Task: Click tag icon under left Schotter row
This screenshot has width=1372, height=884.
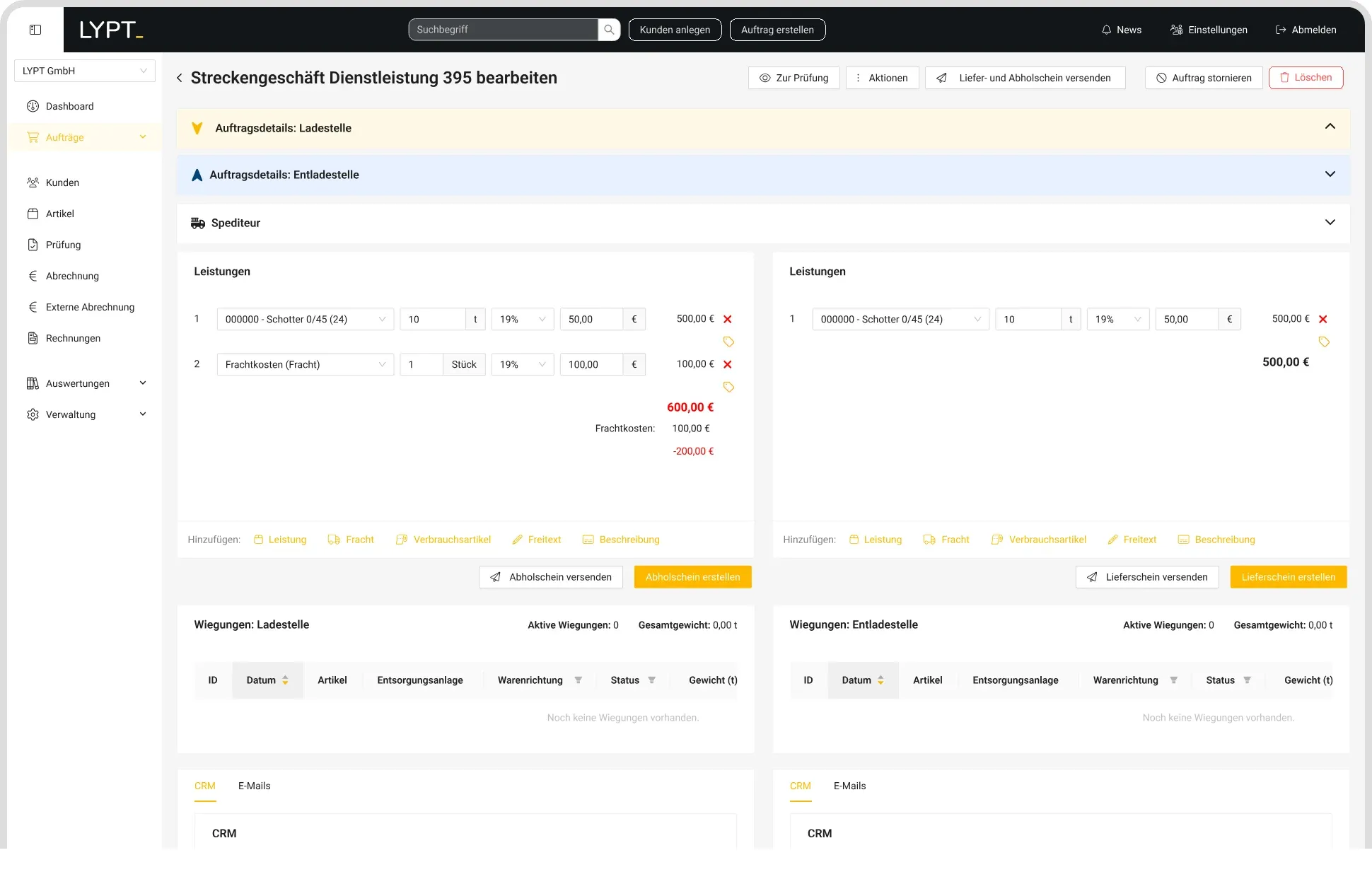Action: click(x=728, y=342)
